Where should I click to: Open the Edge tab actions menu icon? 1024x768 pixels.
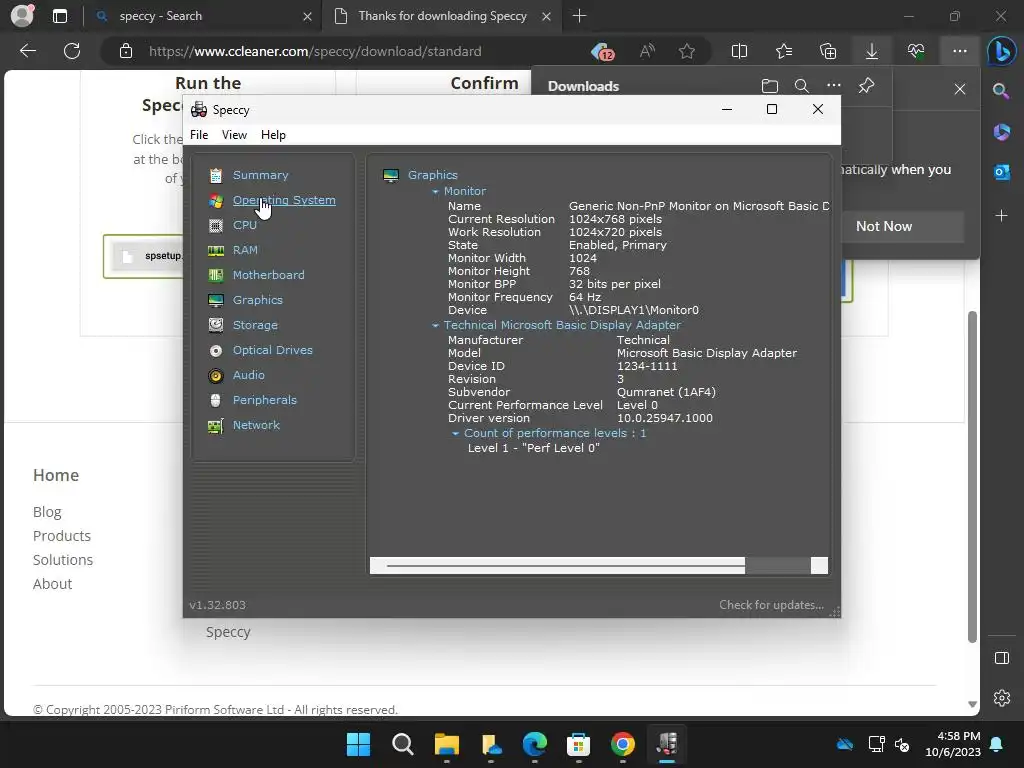click(x=59, y=16)
